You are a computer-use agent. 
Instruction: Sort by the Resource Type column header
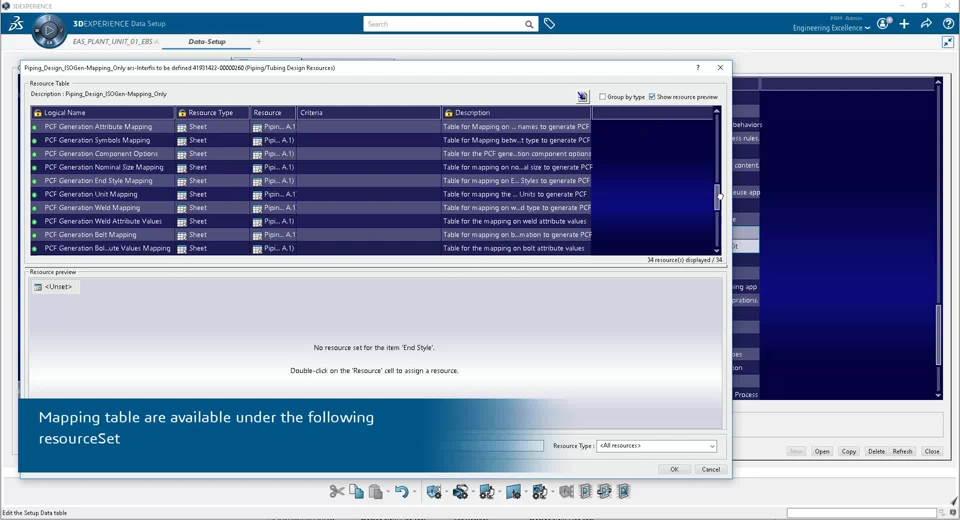point(212,113)
